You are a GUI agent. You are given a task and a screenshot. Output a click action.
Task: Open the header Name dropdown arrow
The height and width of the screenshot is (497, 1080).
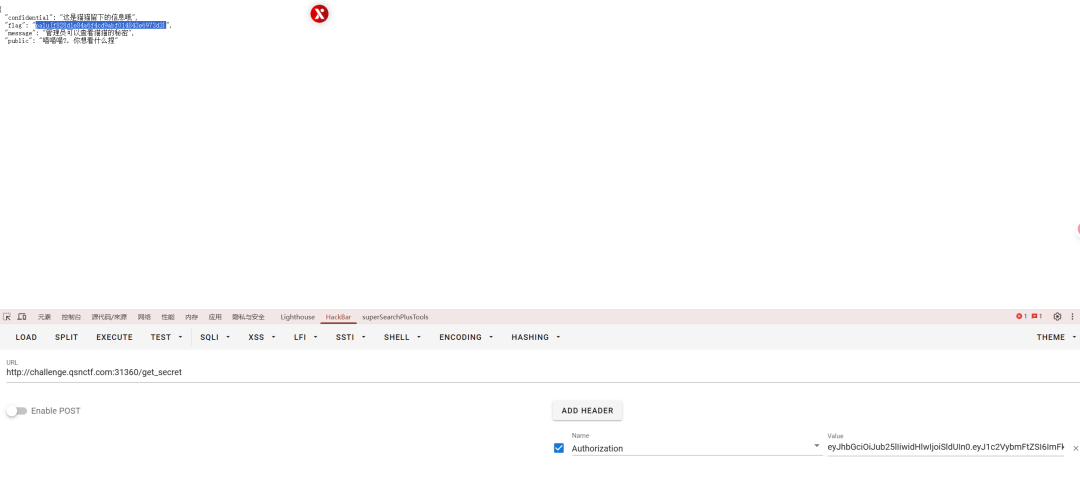point(816,447)
